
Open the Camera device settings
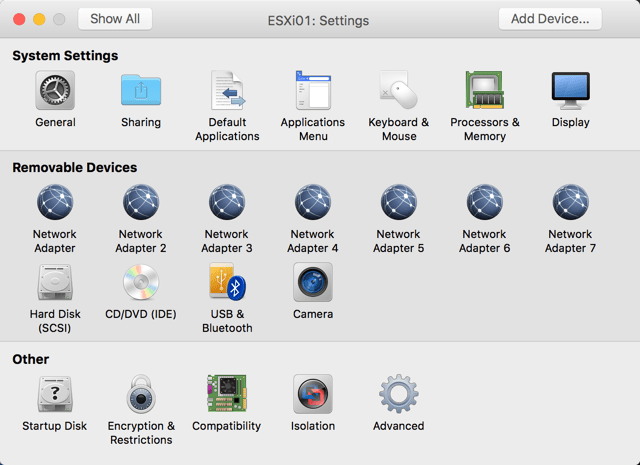[x=313, y=283]
